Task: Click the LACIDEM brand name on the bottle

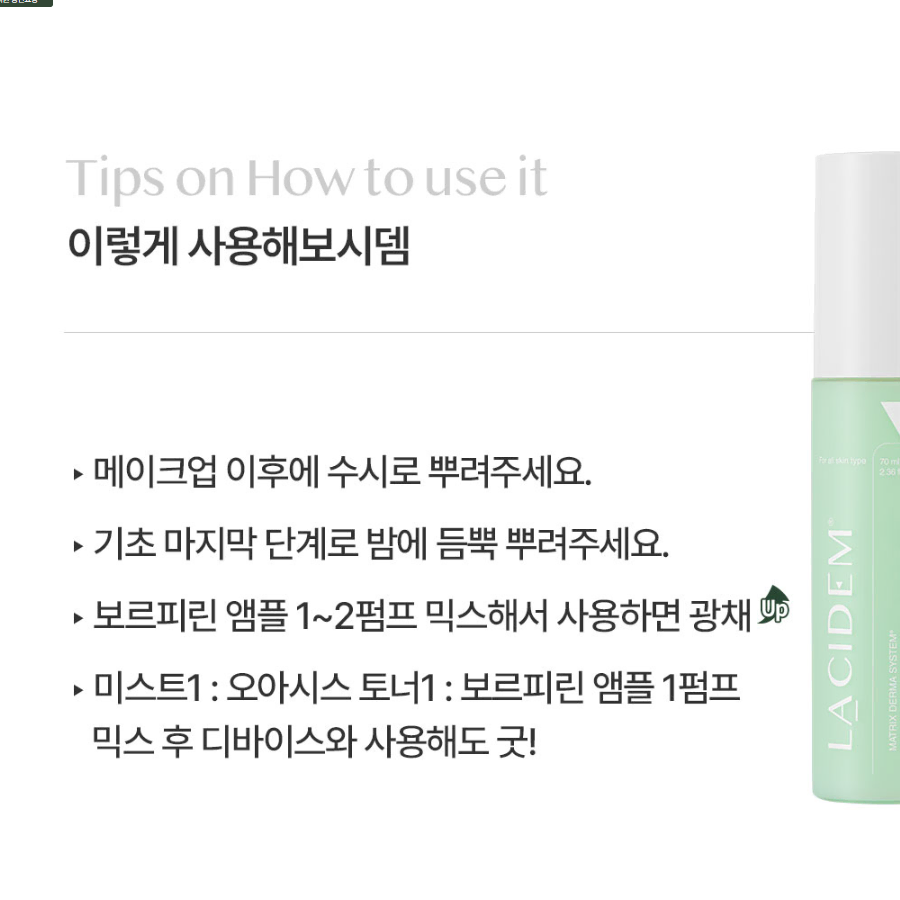Action: [841, 638]
